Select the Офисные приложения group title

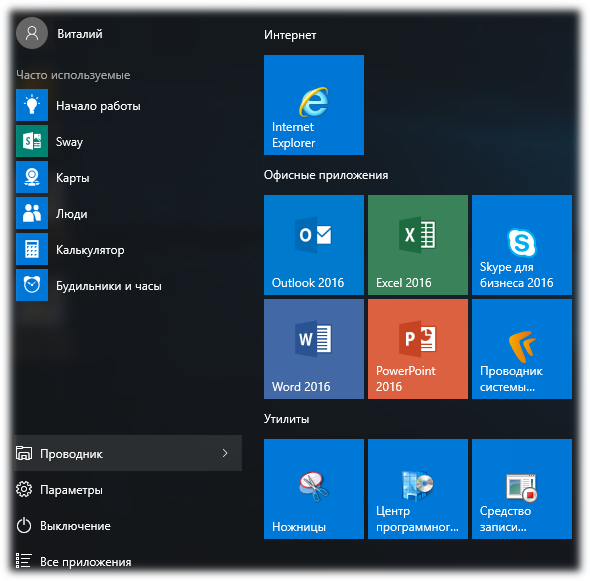326,175
